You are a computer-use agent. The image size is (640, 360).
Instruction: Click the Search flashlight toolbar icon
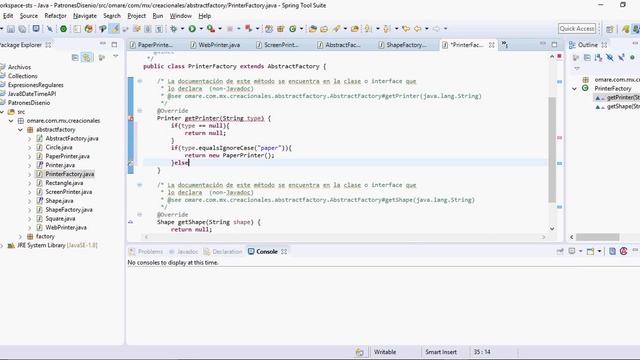(x=336, y=29)
